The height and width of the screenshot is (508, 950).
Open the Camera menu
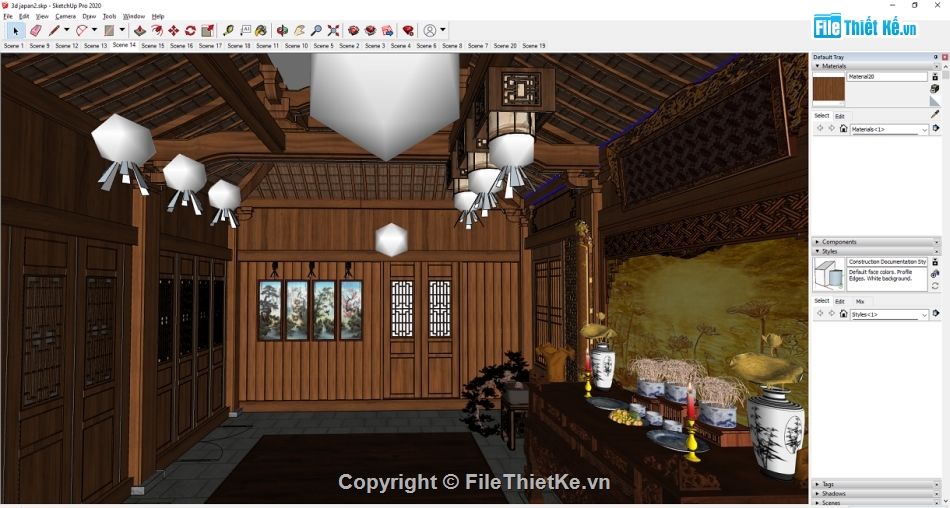point(65,16)
